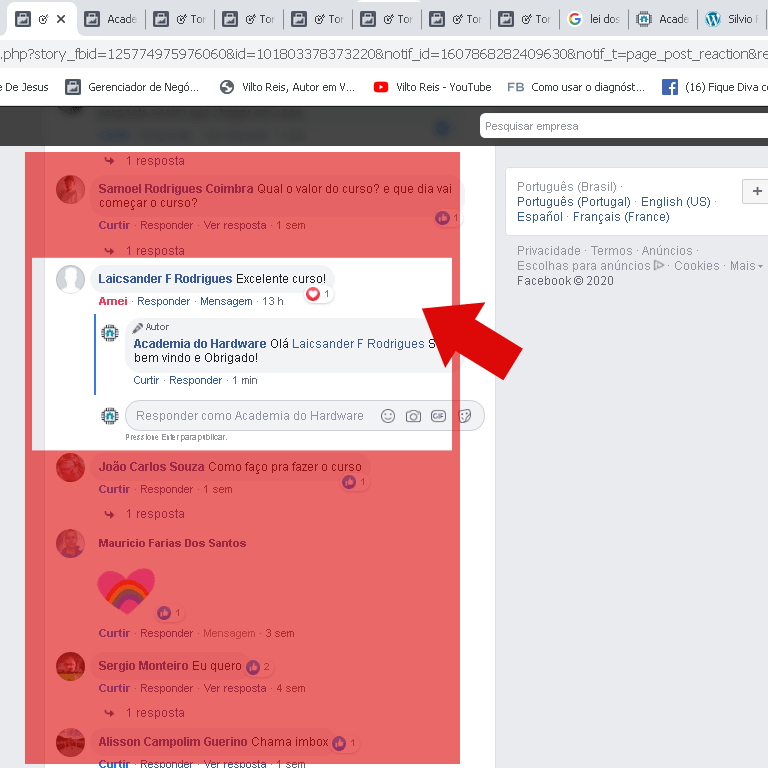This screenshot has height=768, width=768.
Task: Insert a GIF in the reply box
Action: 438,416
